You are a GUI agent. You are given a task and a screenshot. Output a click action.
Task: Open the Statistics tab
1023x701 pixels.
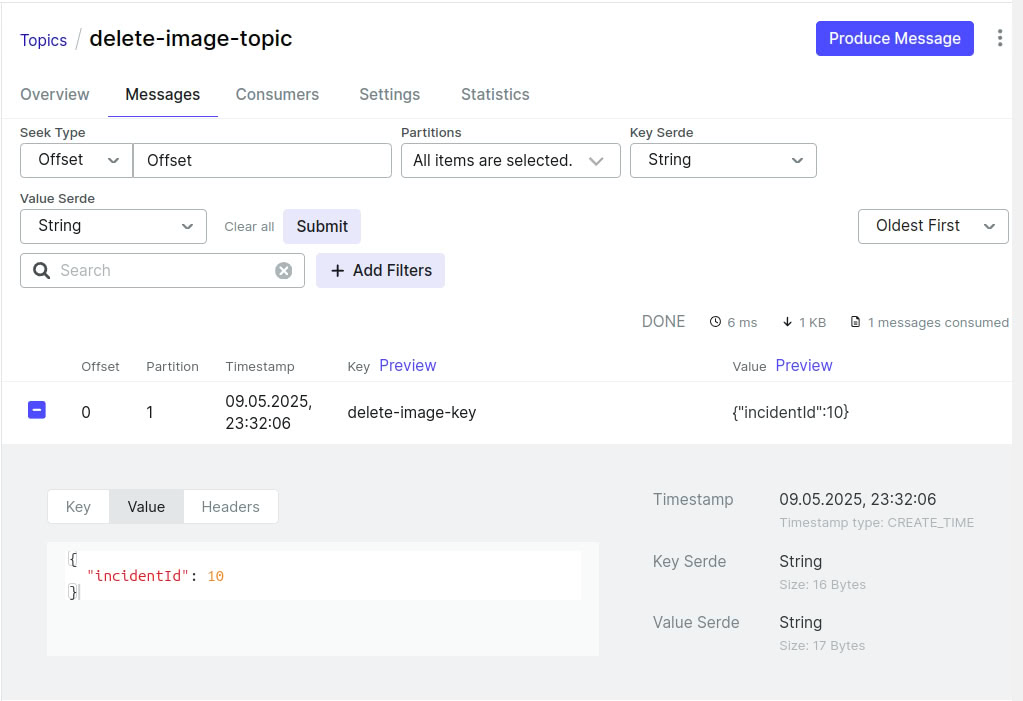tap(495, 95)
